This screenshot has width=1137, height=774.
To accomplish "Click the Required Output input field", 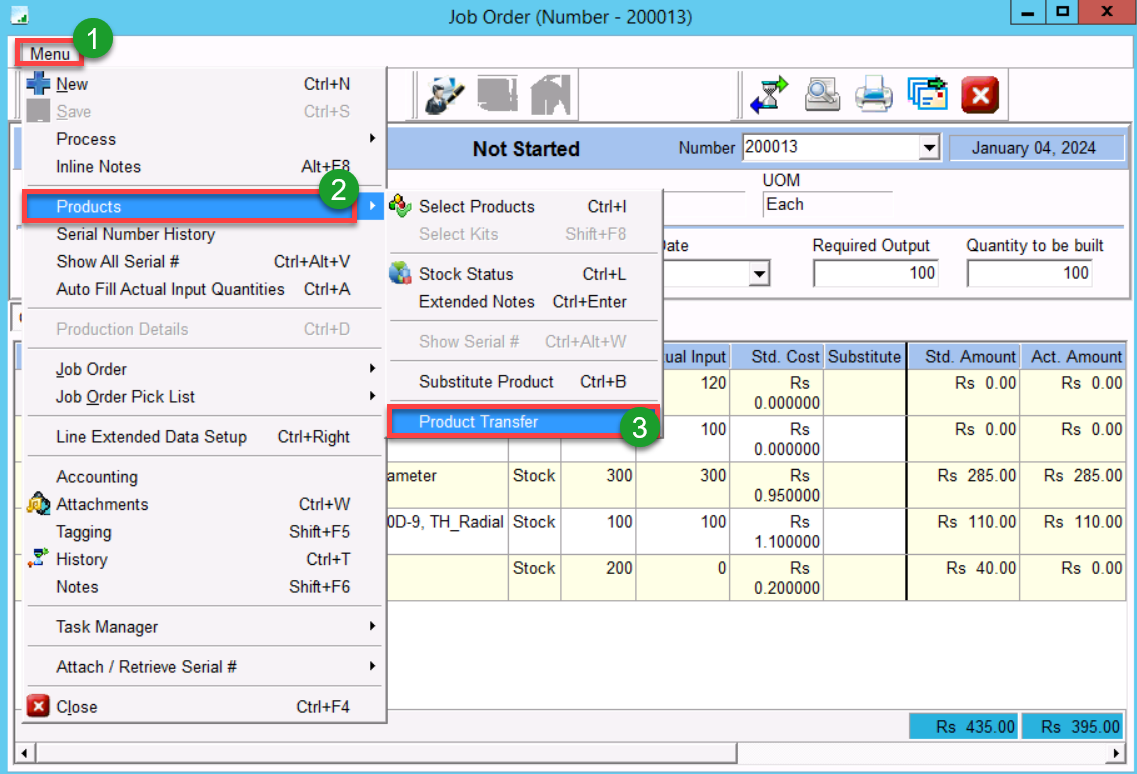I will point(875,273).
